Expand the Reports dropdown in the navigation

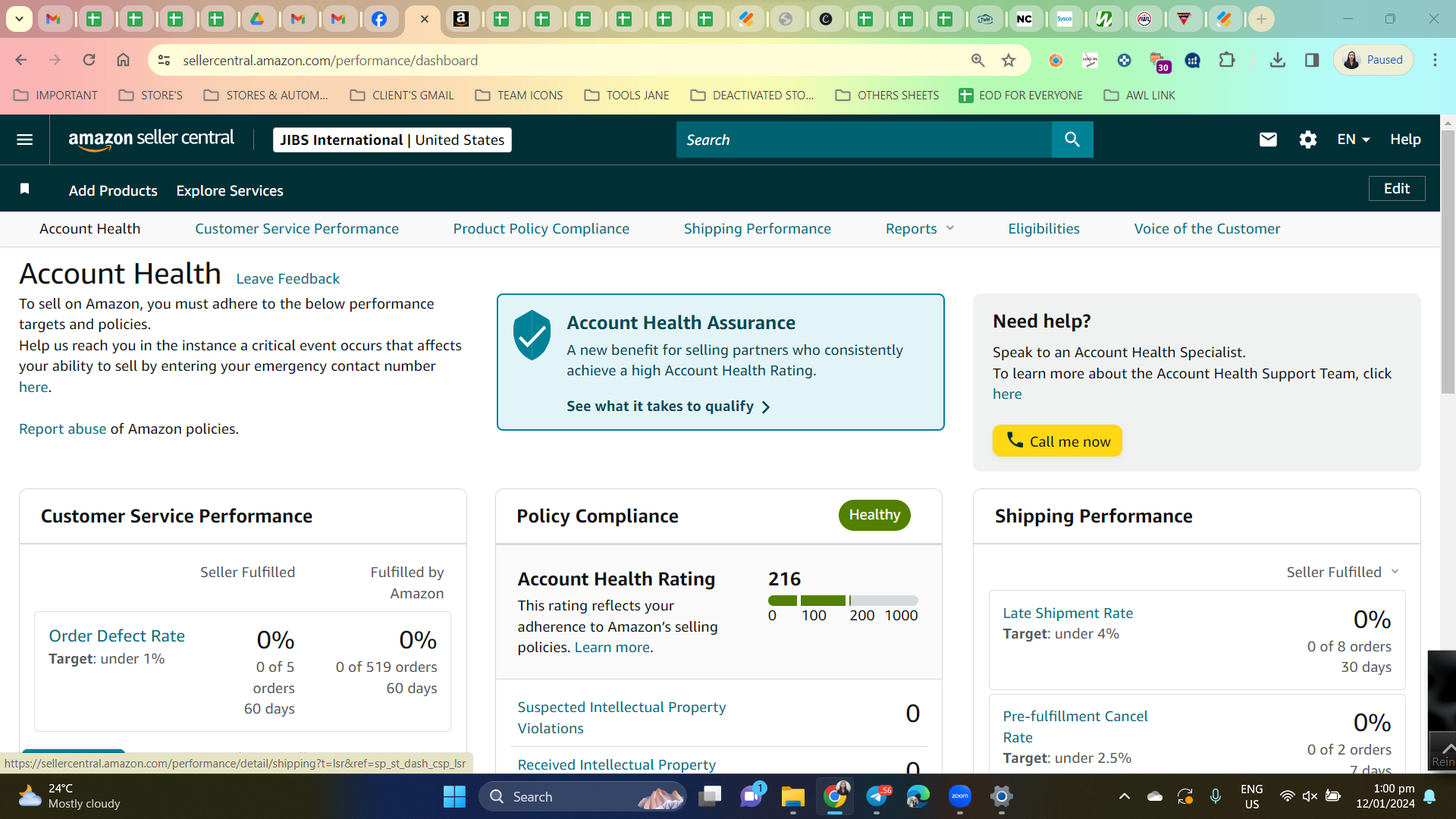pyautogui.click(x=920, y=229)
